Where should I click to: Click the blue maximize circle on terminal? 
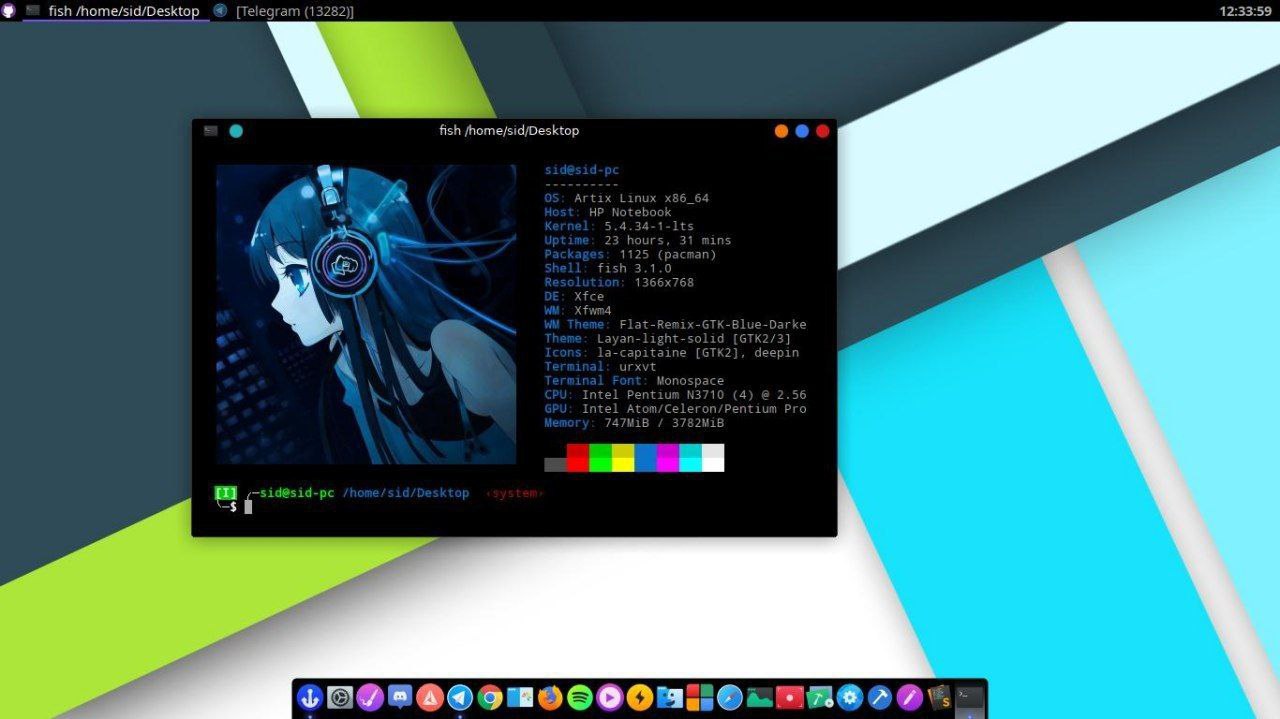tap(802, 131)
